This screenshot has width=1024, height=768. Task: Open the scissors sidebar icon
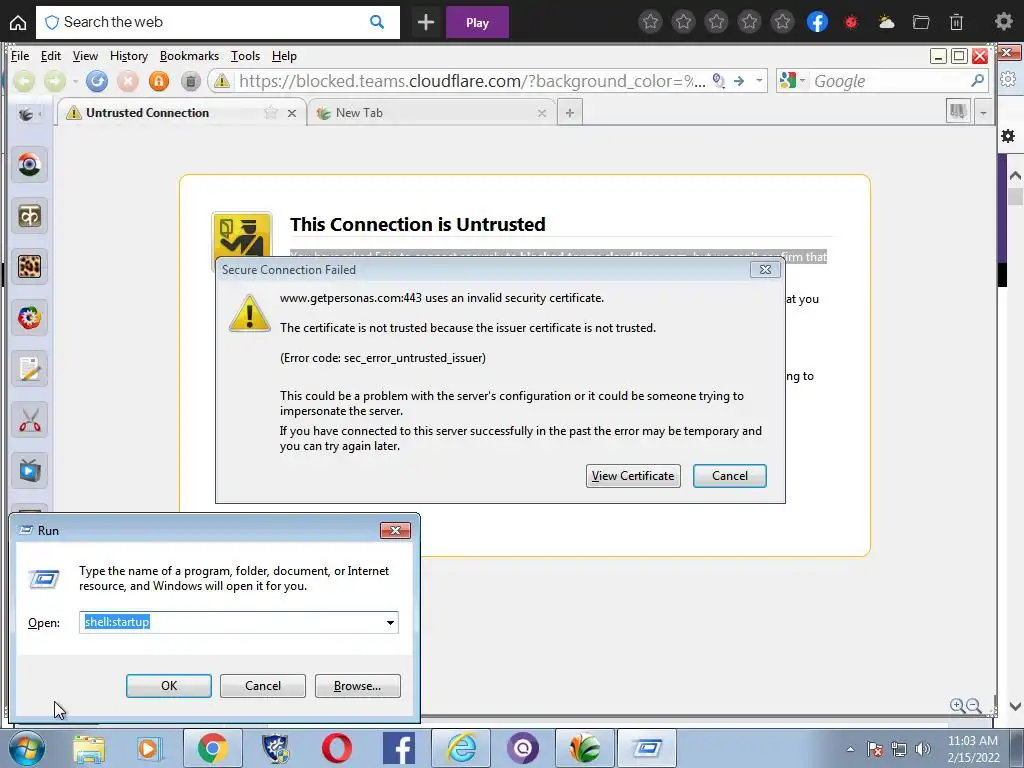coord(29,420)
